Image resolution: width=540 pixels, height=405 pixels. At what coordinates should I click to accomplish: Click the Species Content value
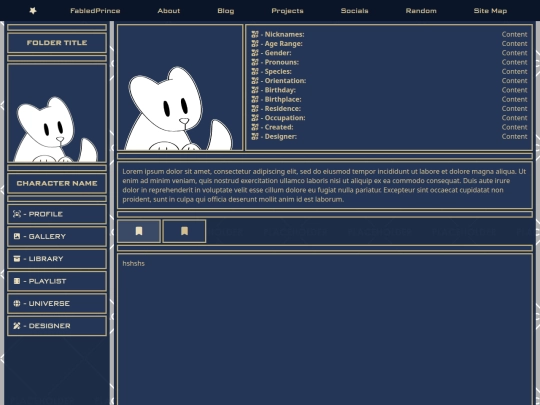(514, 72)
